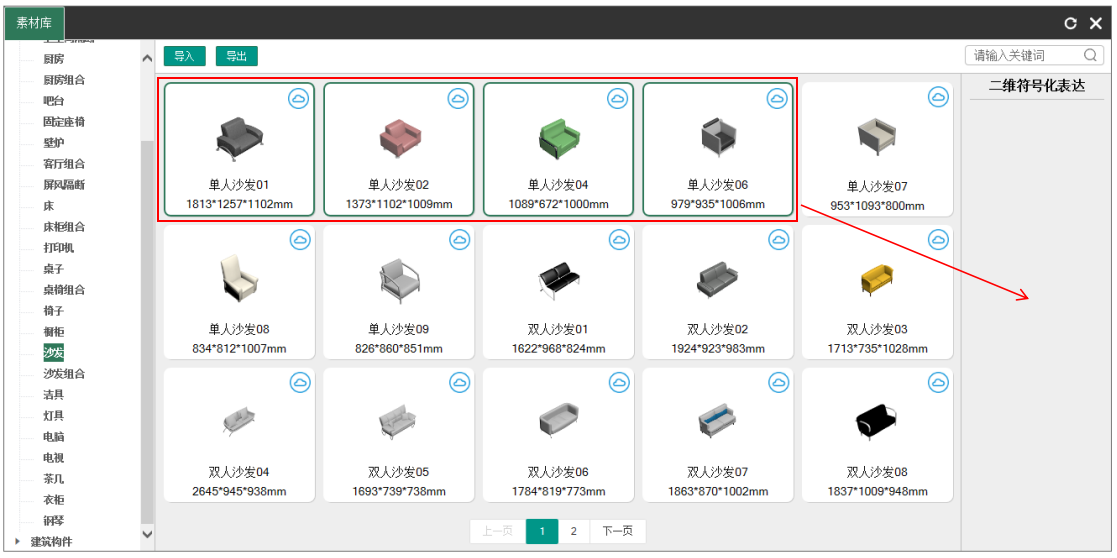The image size is (1117, 558).
Task: Click cloud icon on 单人沙发06 card
Action: (778, 99)
